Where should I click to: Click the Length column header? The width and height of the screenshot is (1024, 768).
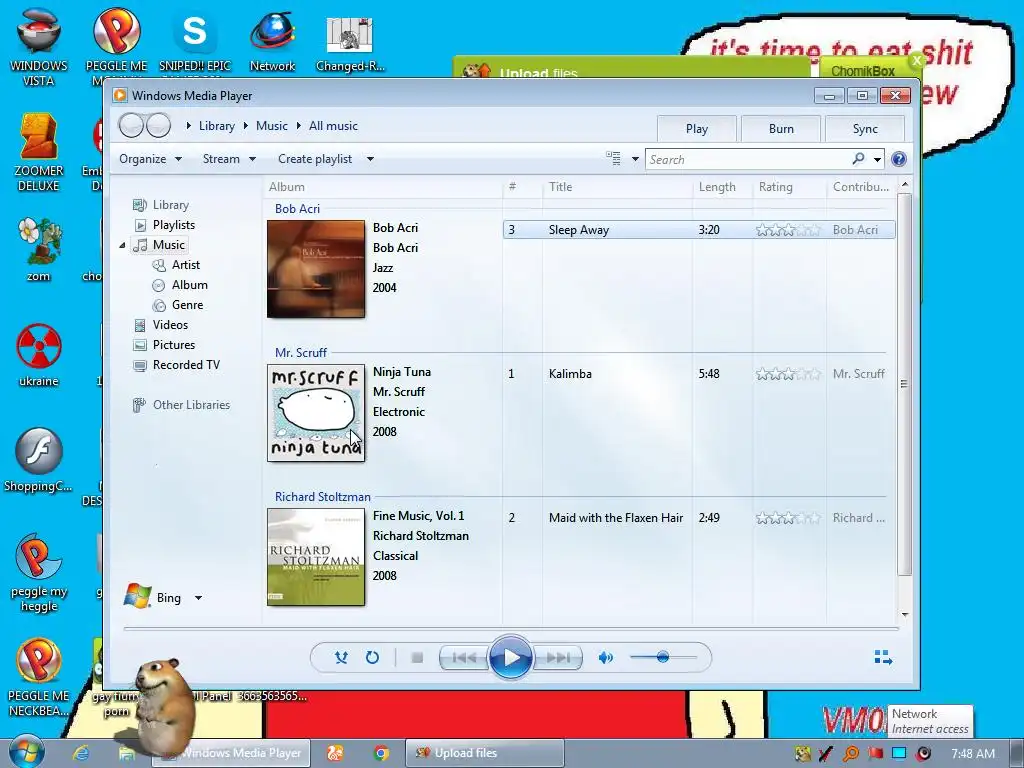[x=722, y=187]
